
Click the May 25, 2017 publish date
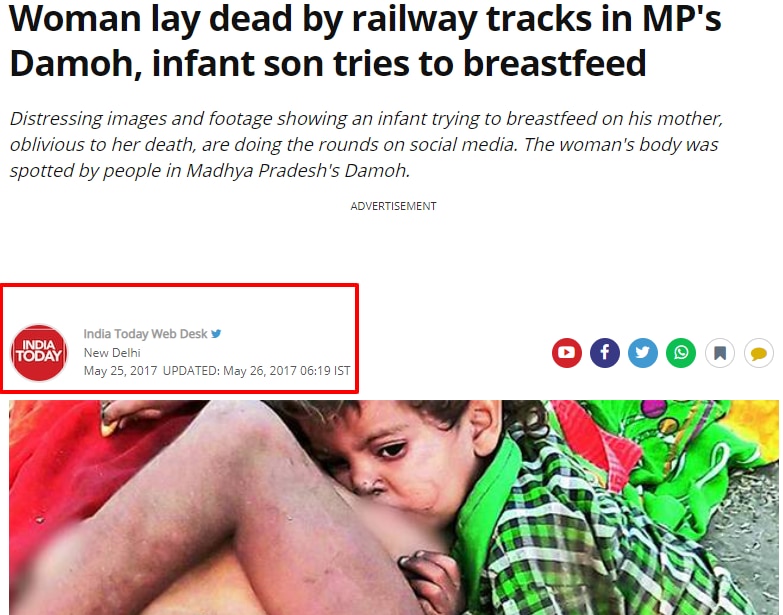coord(120,370)
